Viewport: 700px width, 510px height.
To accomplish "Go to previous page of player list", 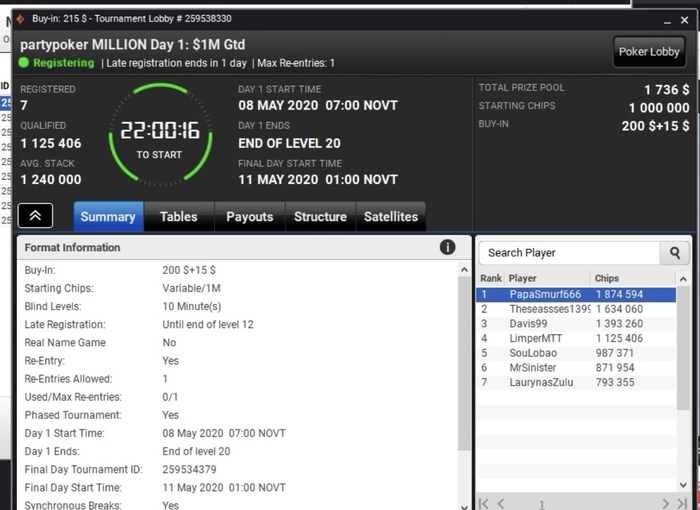I will pyautogui.click(x=501, y=504).
